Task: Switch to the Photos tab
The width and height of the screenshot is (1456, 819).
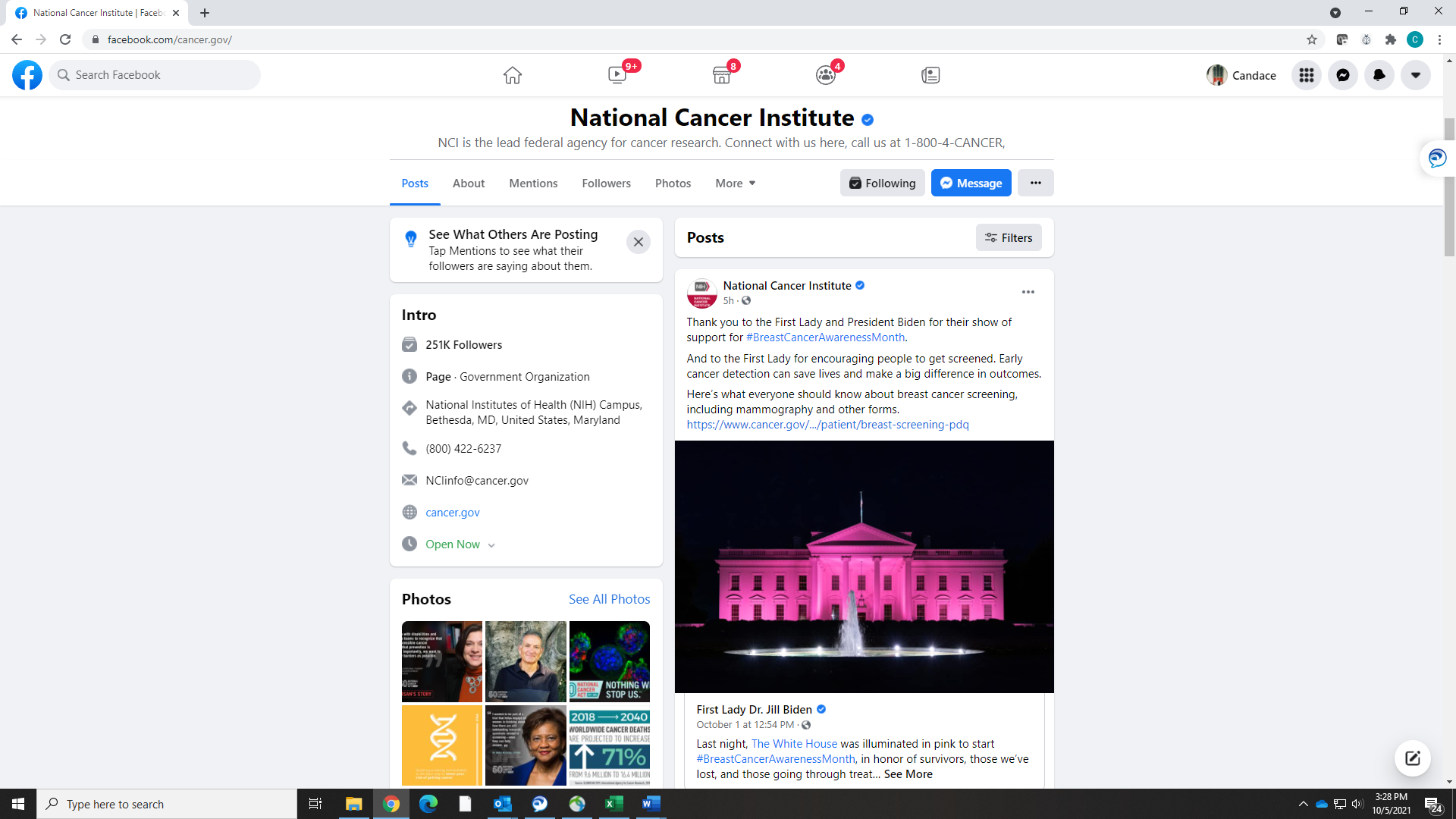Action: 673,183
